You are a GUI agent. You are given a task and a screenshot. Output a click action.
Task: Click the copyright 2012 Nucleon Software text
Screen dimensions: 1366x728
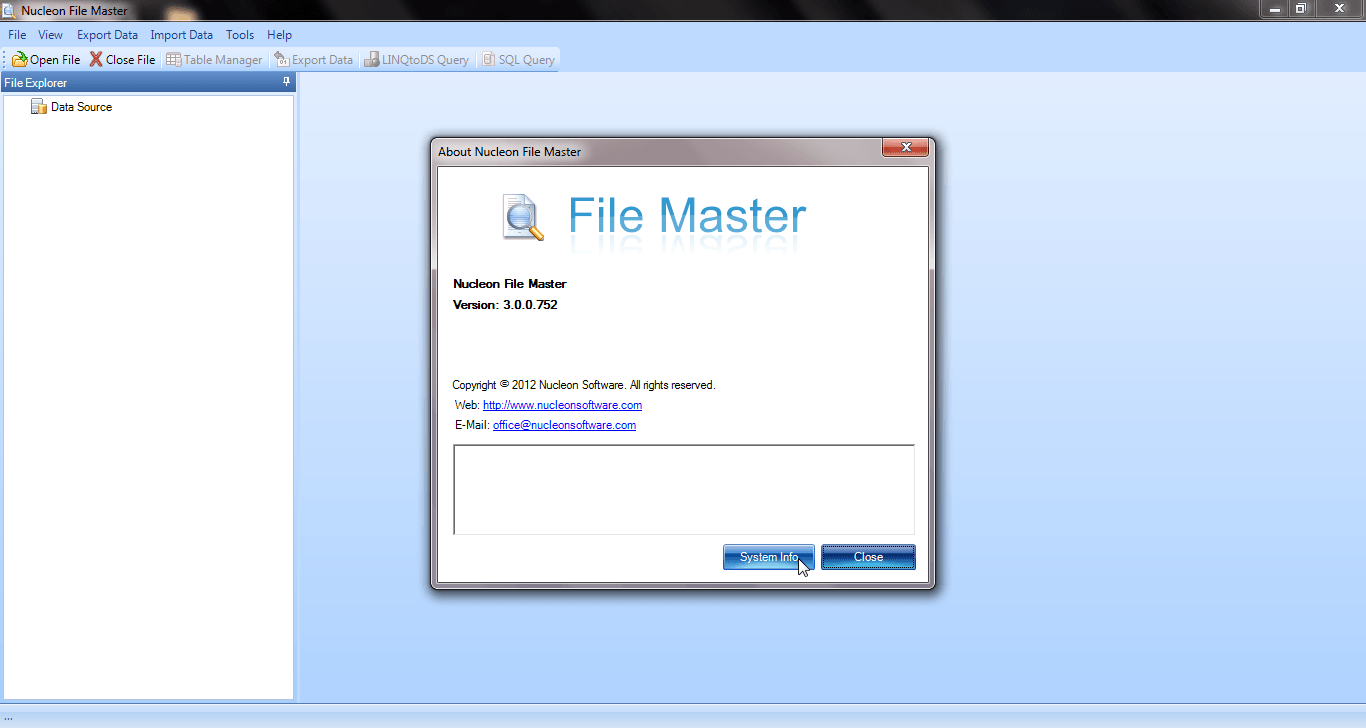584,385
